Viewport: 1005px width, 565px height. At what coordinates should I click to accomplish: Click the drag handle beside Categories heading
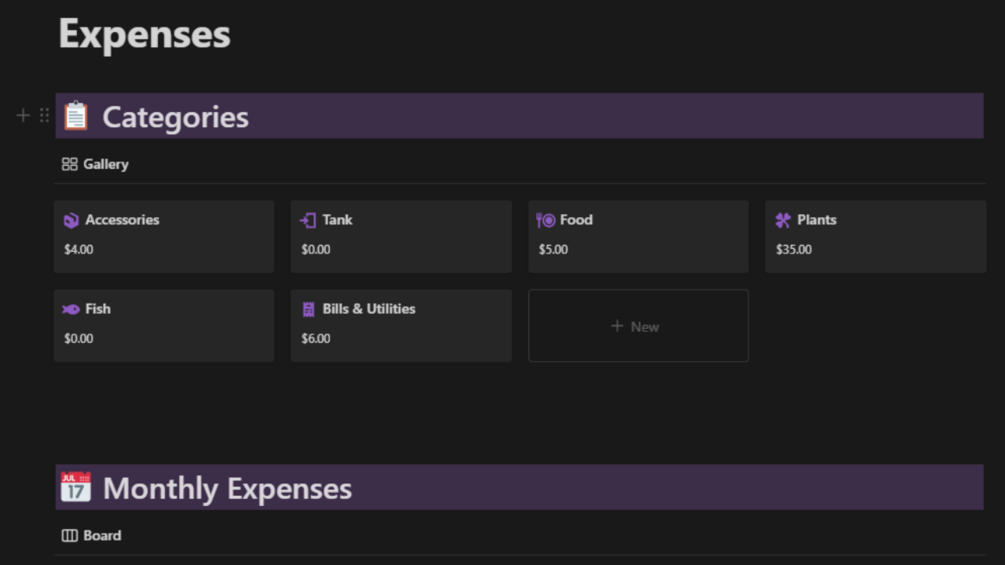coord(44,116)
